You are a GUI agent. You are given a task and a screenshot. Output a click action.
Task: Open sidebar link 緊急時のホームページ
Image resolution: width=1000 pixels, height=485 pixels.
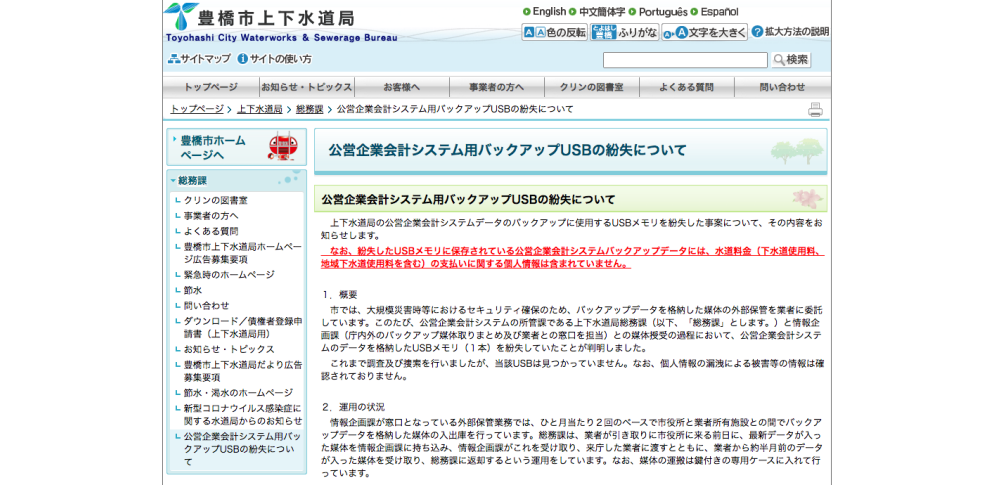pos(229,274)
